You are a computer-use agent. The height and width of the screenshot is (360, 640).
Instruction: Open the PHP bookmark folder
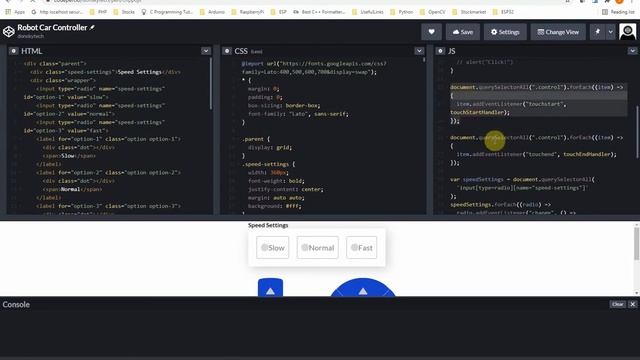point(98,12)
